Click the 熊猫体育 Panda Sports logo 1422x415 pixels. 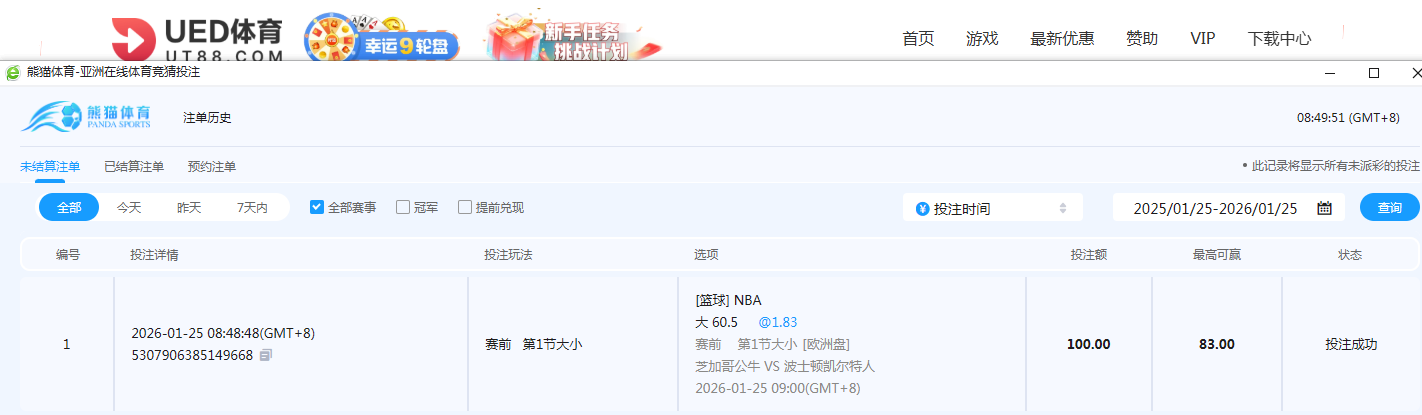(x=86, y=117)
